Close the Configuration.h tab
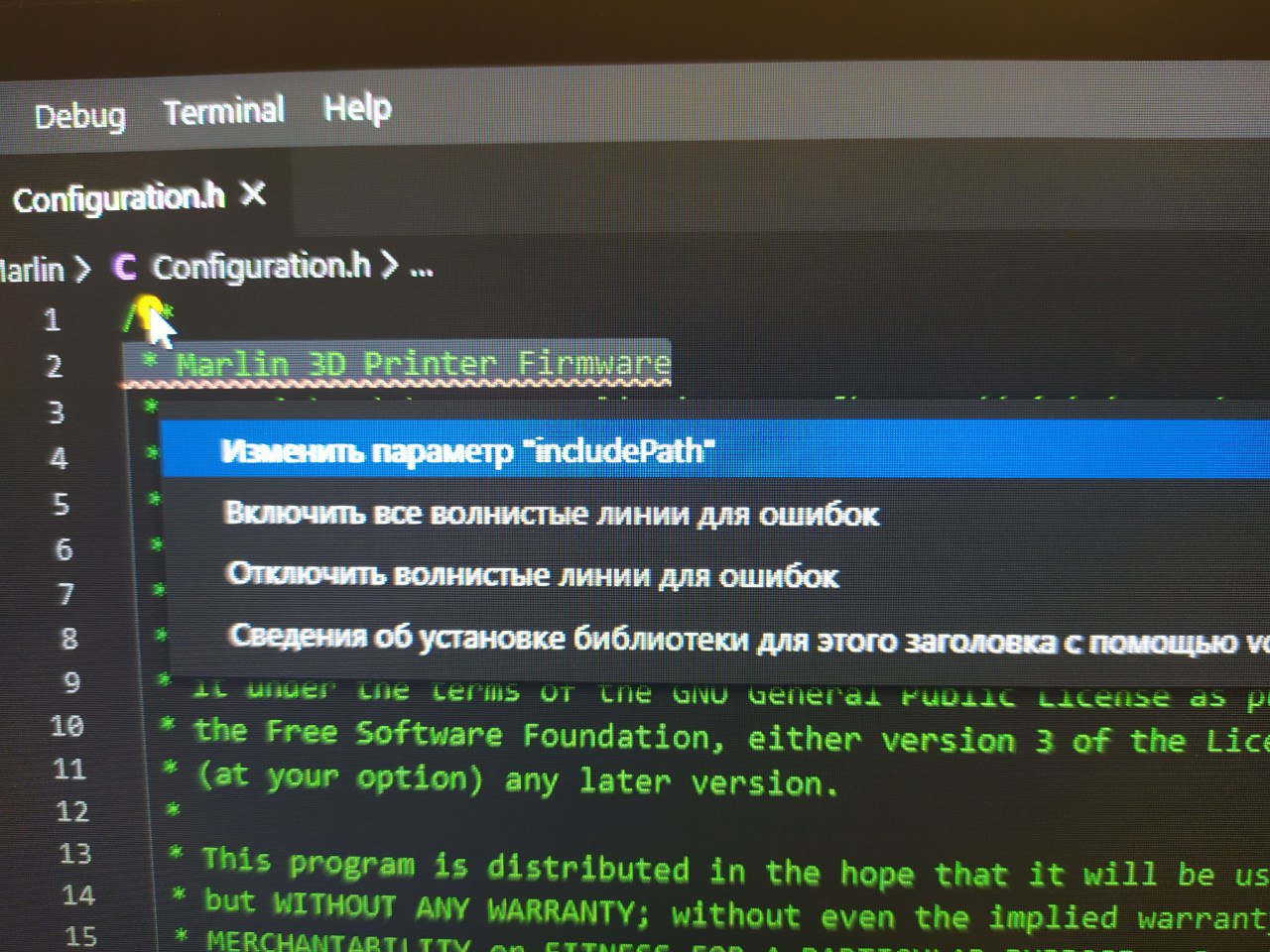 [x=254, y=192]
